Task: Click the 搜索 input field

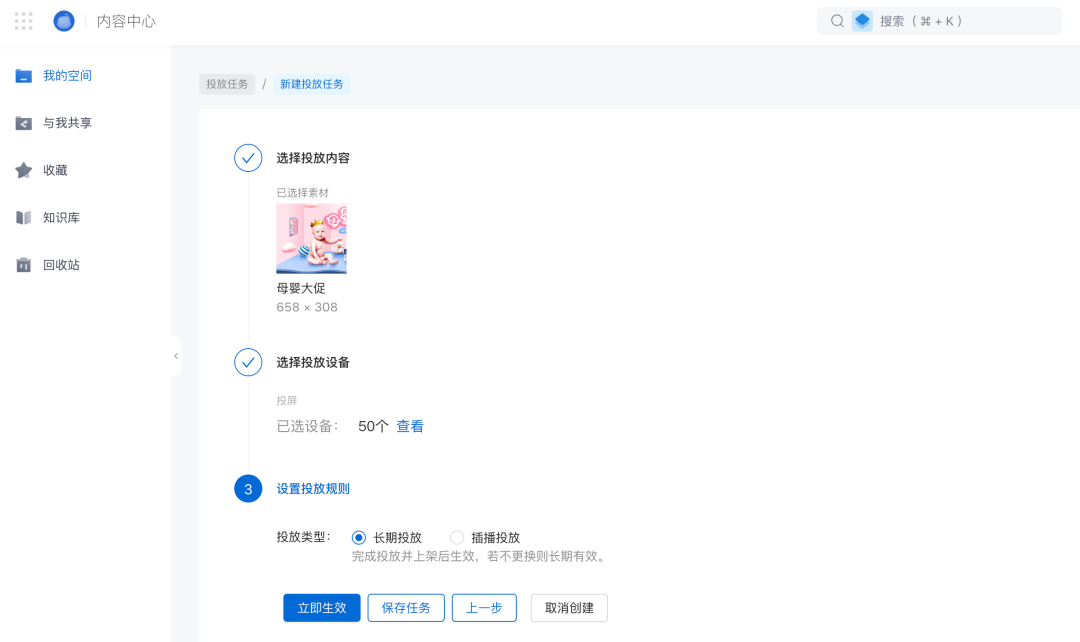Action: [939, 21]
